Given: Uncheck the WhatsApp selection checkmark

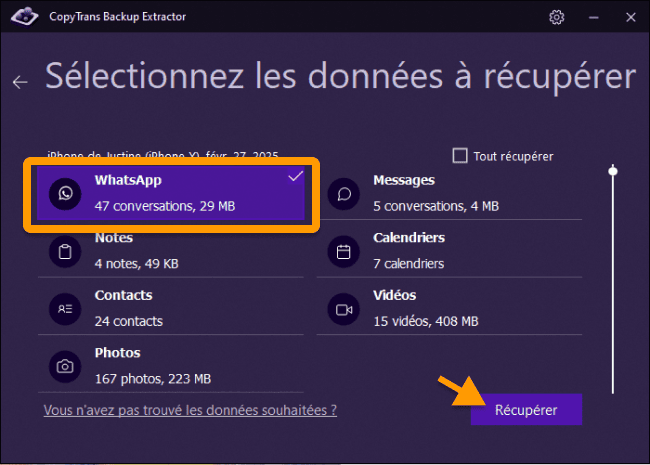Looking at the screenshot, I should [296, 176].
